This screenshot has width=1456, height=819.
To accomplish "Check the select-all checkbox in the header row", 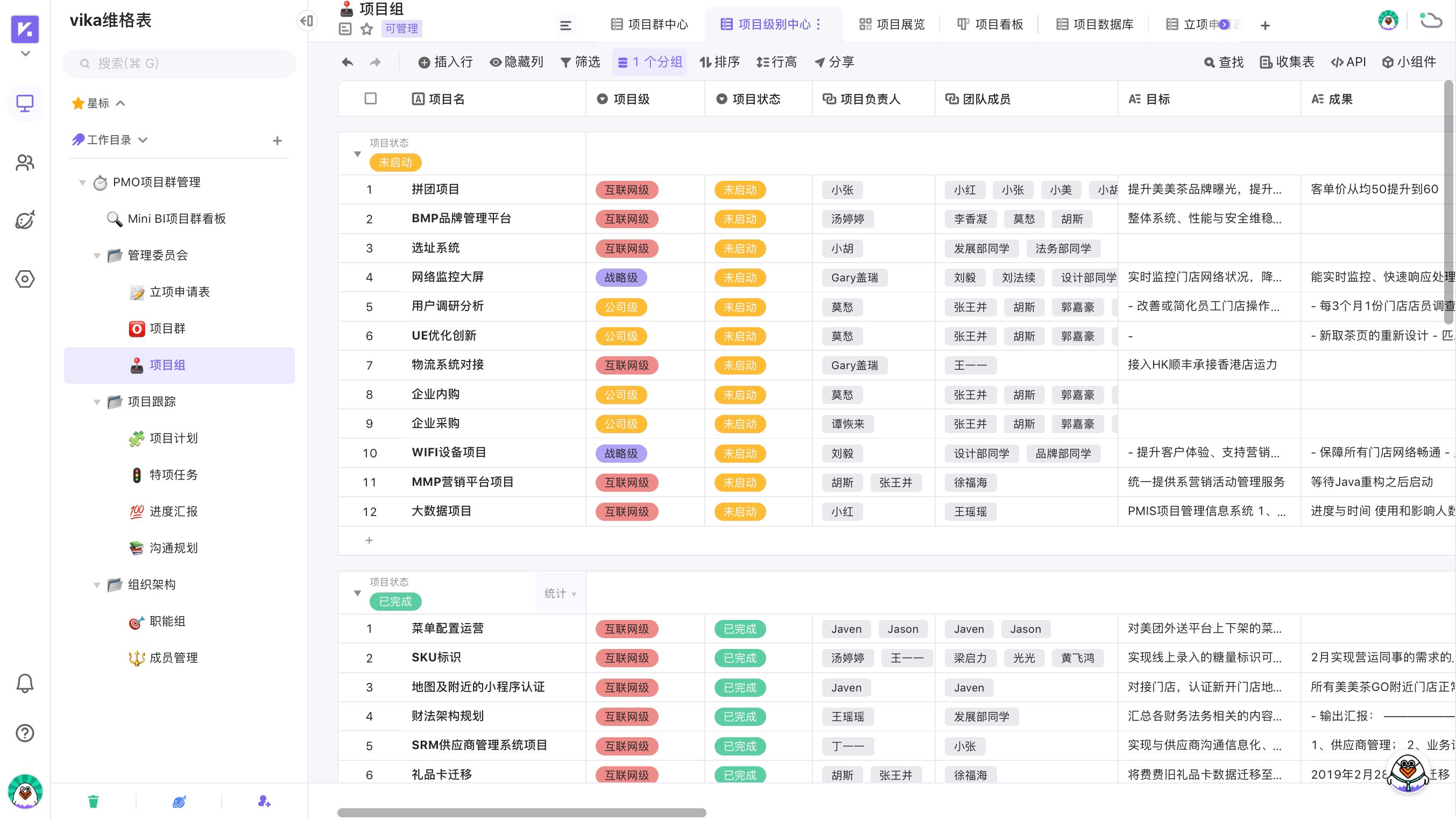I will coord(370,98).
